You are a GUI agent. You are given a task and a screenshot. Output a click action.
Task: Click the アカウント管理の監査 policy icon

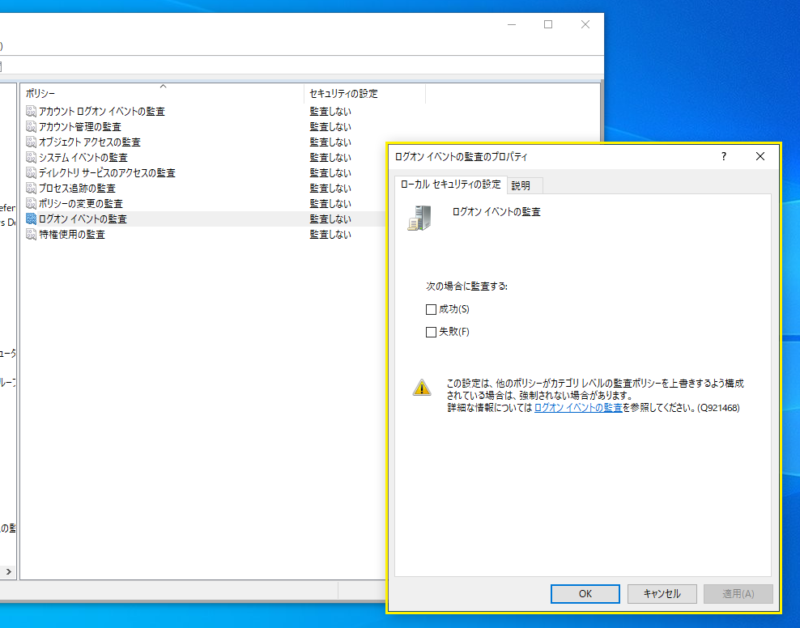(x=31, y=127)
